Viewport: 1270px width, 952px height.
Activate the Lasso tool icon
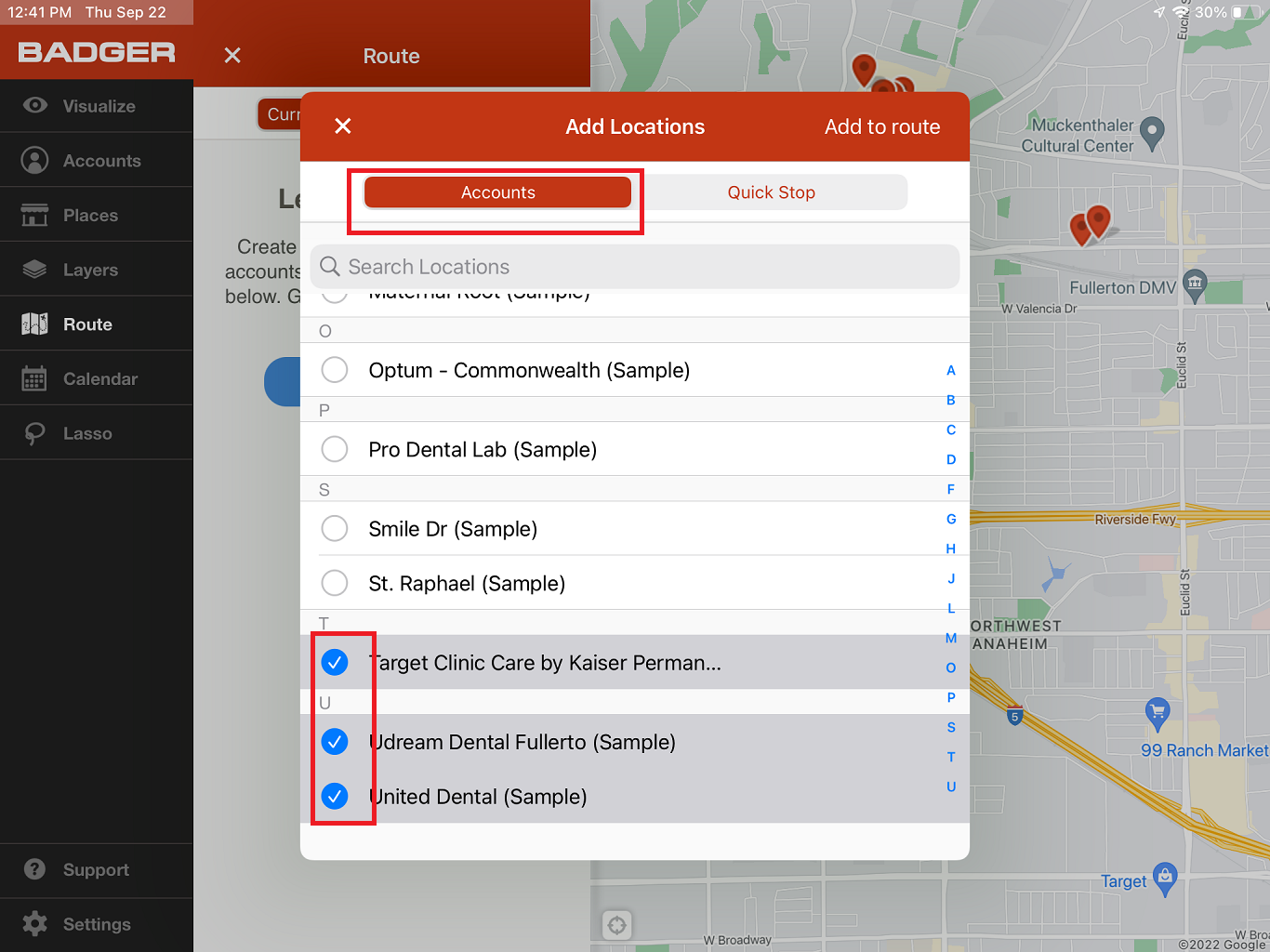pos(34,433)
